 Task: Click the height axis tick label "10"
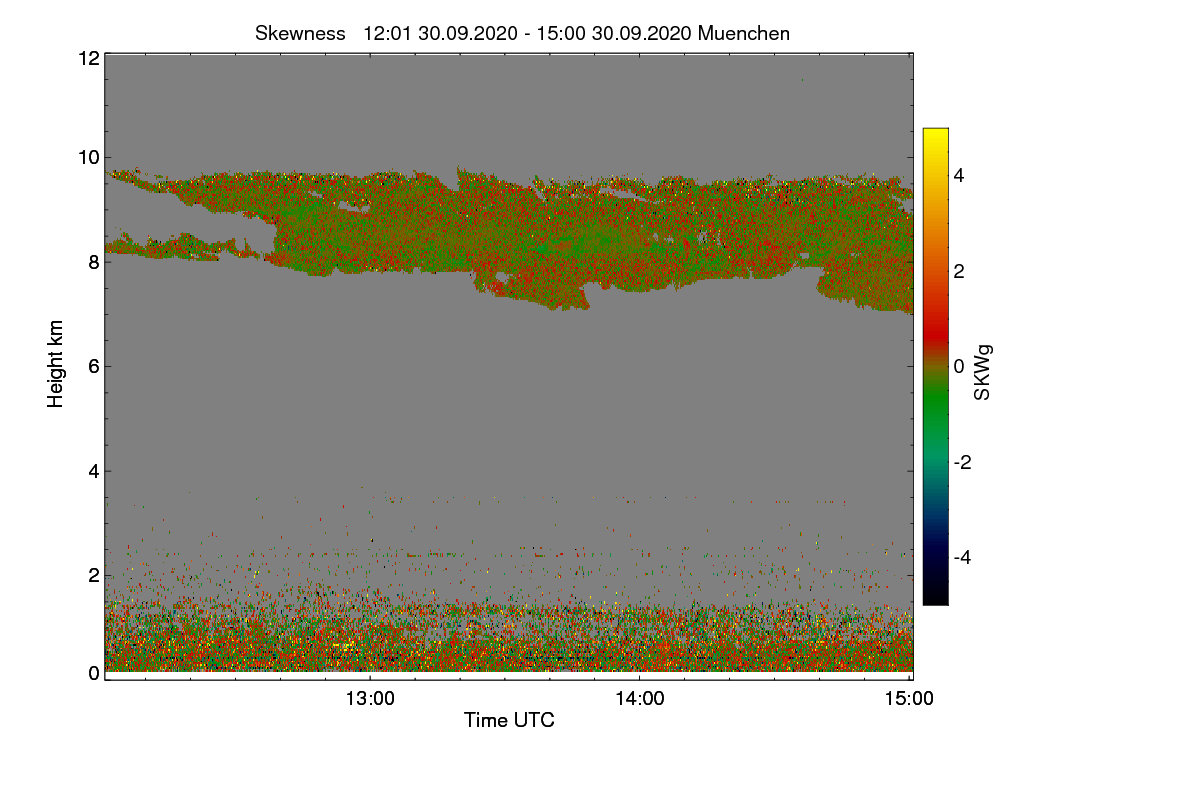click(88, 157)
